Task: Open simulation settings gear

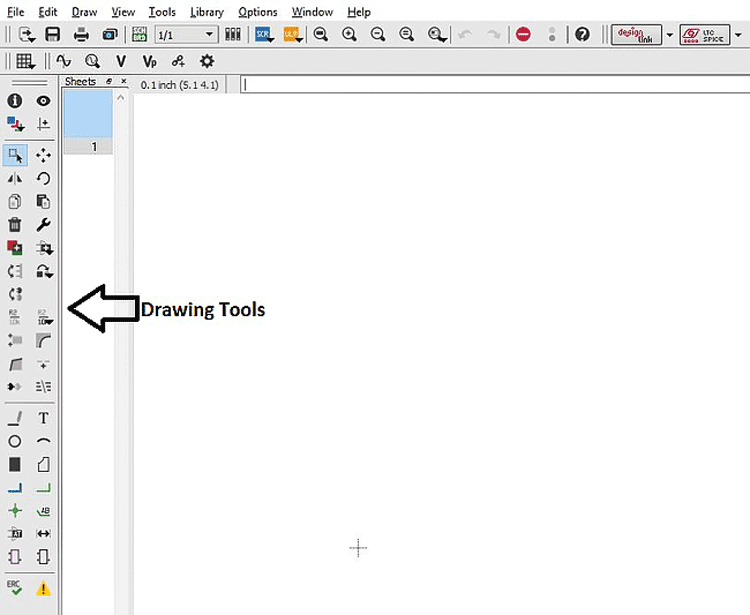Action: tap(207, 61)
